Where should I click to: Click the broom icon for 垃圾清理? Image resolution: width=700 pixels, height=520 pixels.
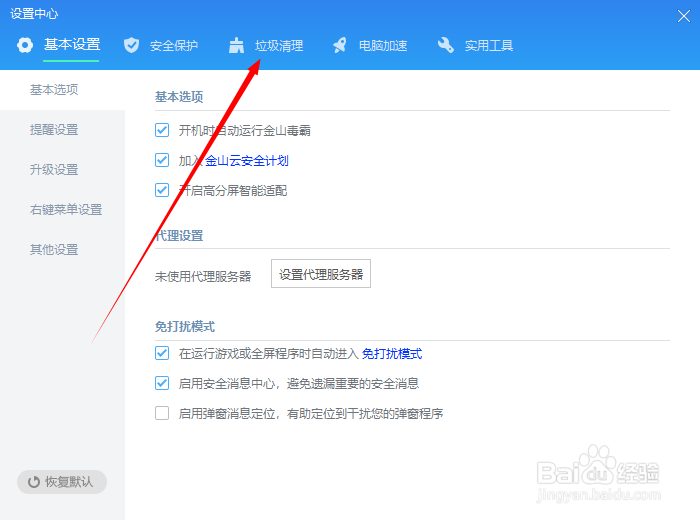[x=237, y=45]
